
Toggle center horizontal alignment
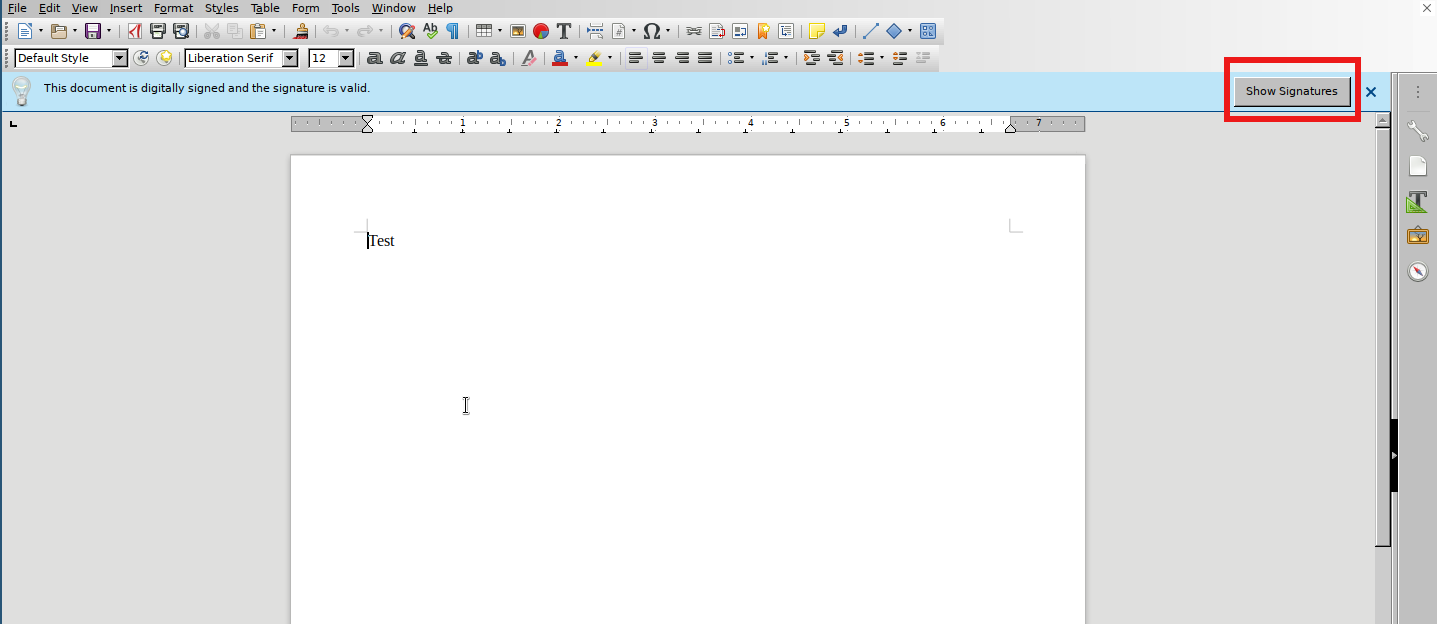(659, 58)
